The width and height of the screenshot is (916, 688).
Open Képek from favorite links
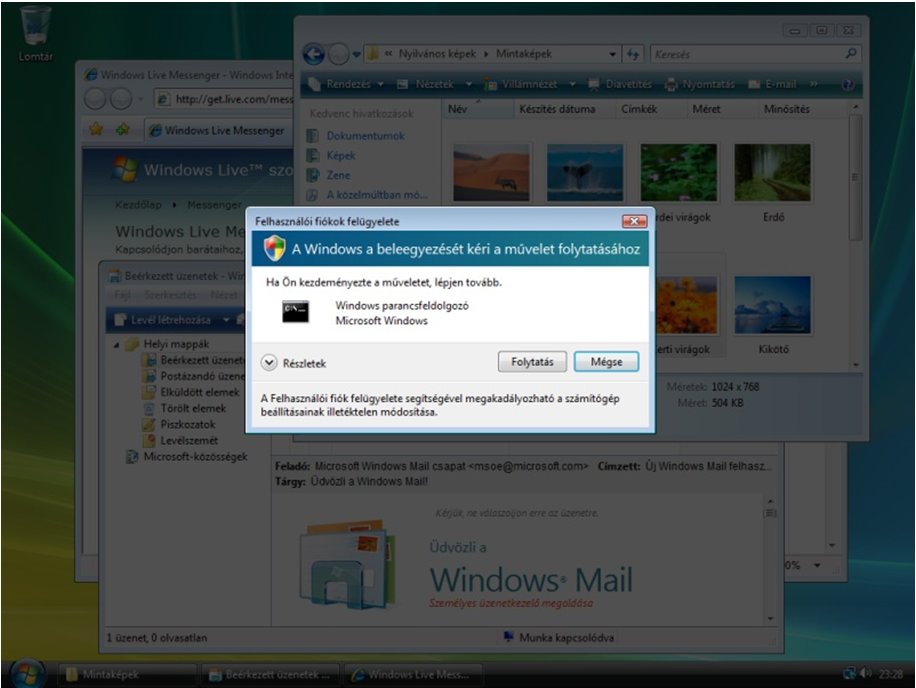click(x=331, y=155)
